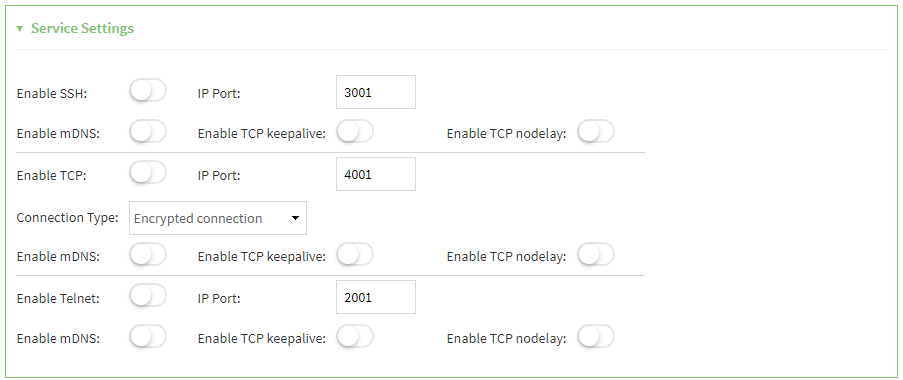903x380 pixels.
Task: Click the SSH IP Port field showing 3001
Action: click(375, 92)
